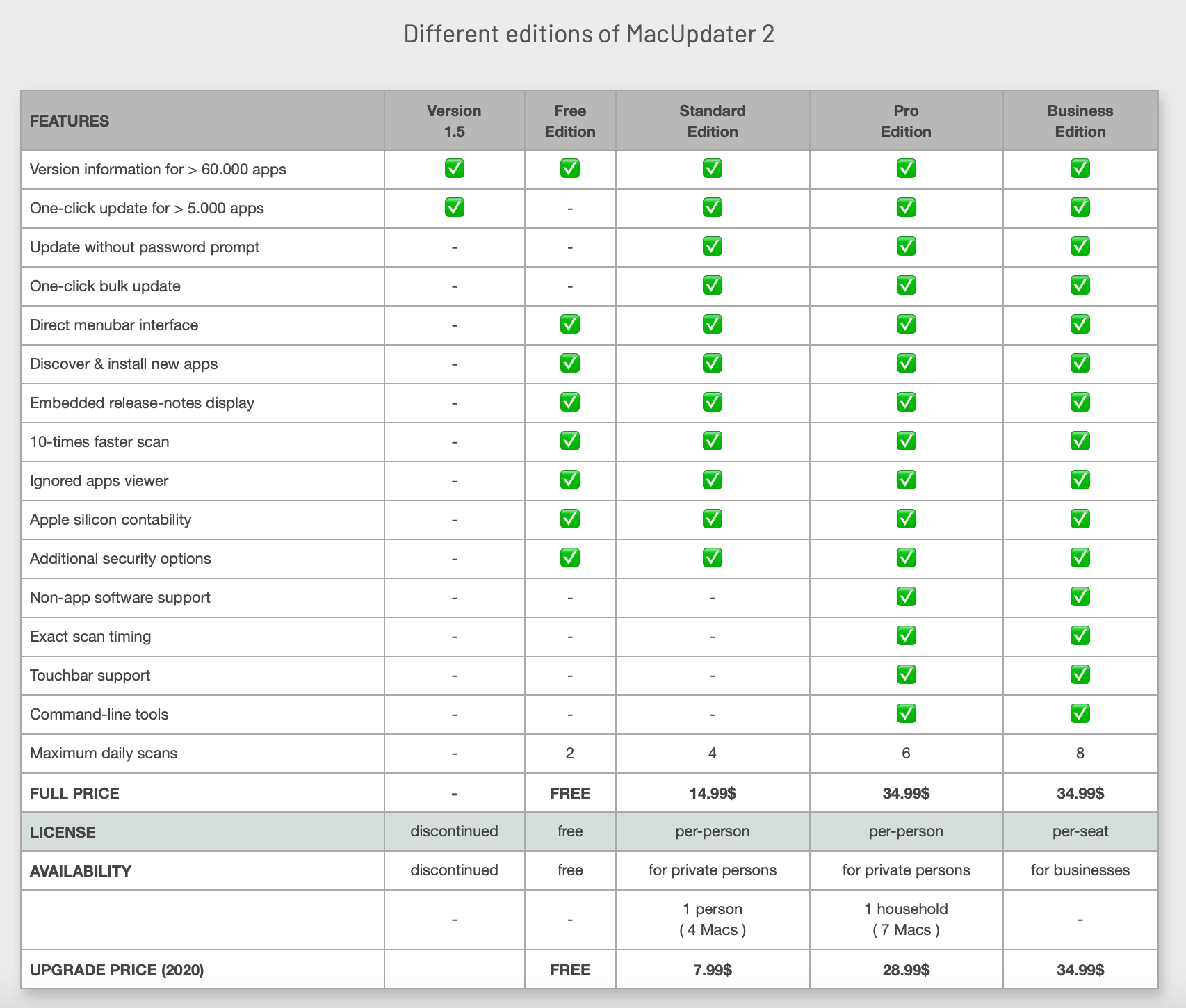Click Pro Edition checkmark for update without password
The width and height of the screenshot is (1186, 1008).
tap(906, 247)
